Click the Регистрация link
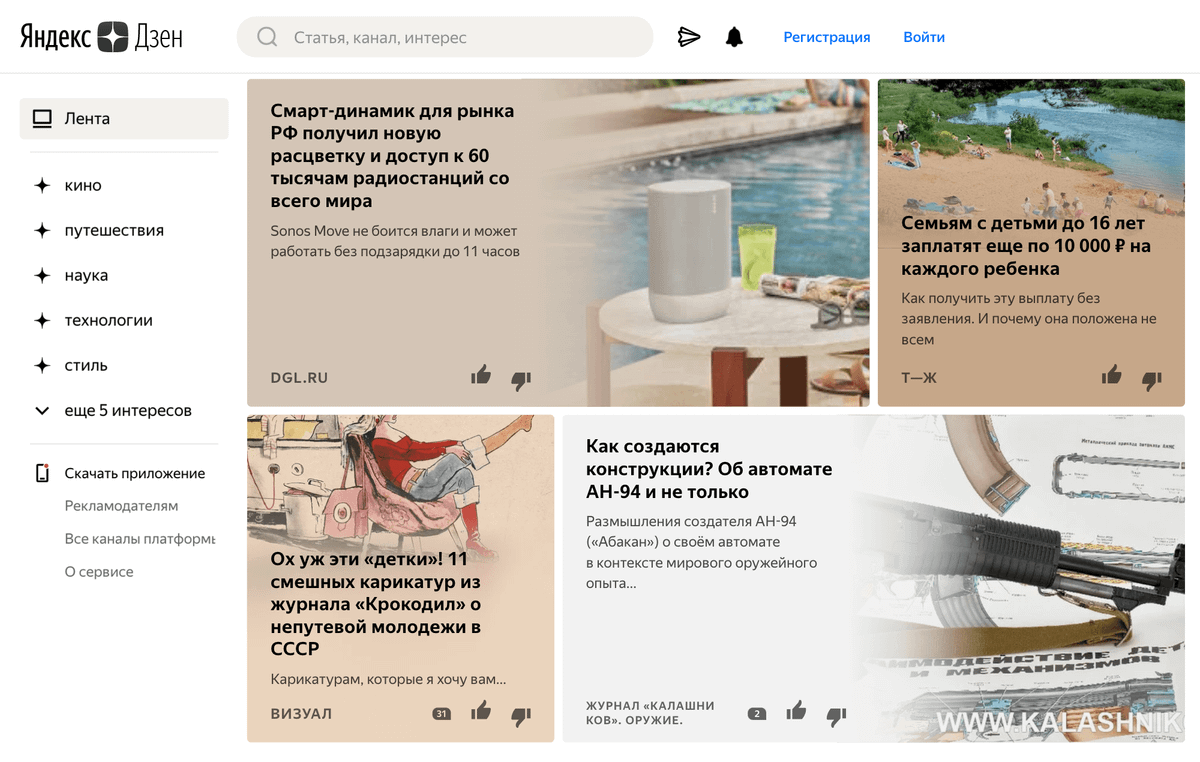The image size is (1200, 762). tap(826, 37)
